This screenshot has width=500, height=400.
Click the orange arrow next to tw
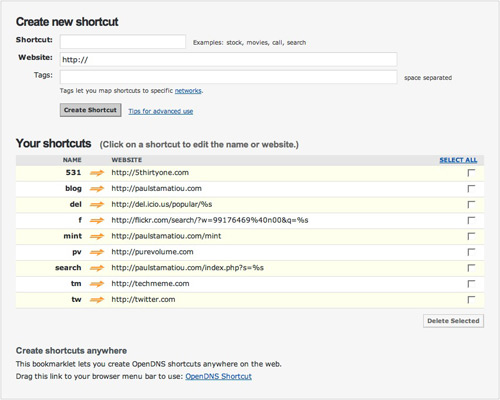97,300
